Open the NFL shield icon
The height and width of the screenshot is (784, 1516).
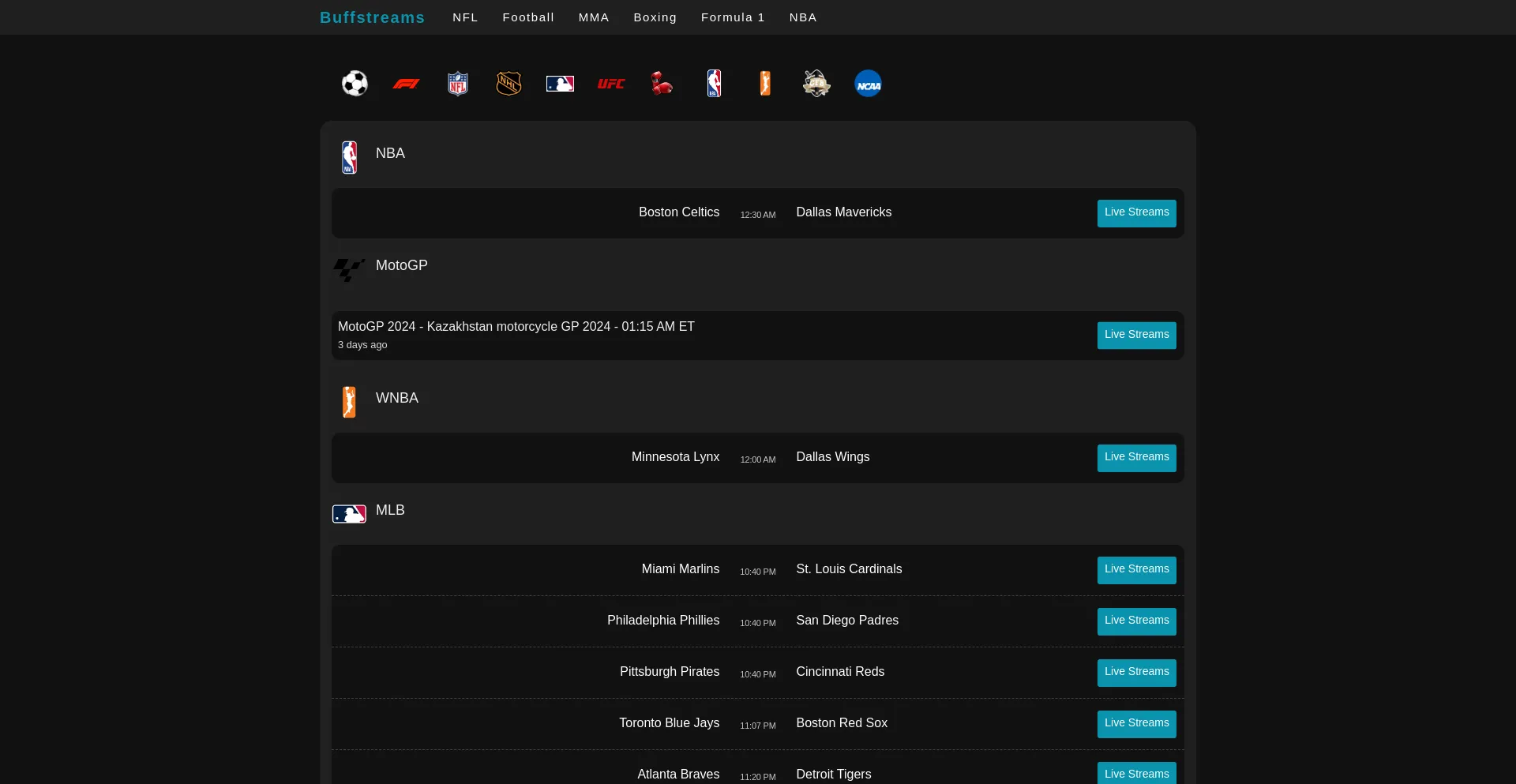[x=458, y=83]
